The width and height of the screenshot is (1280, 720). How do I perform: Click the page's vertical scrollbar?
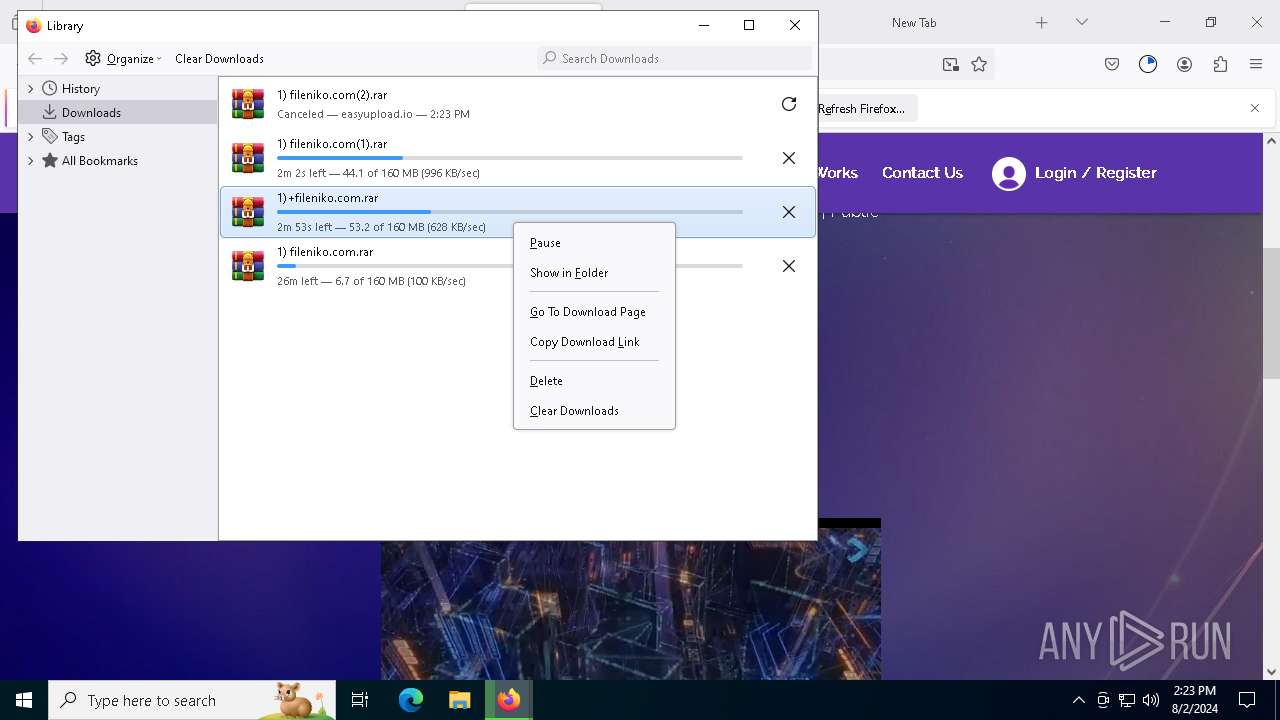[x=1272, y=313]
